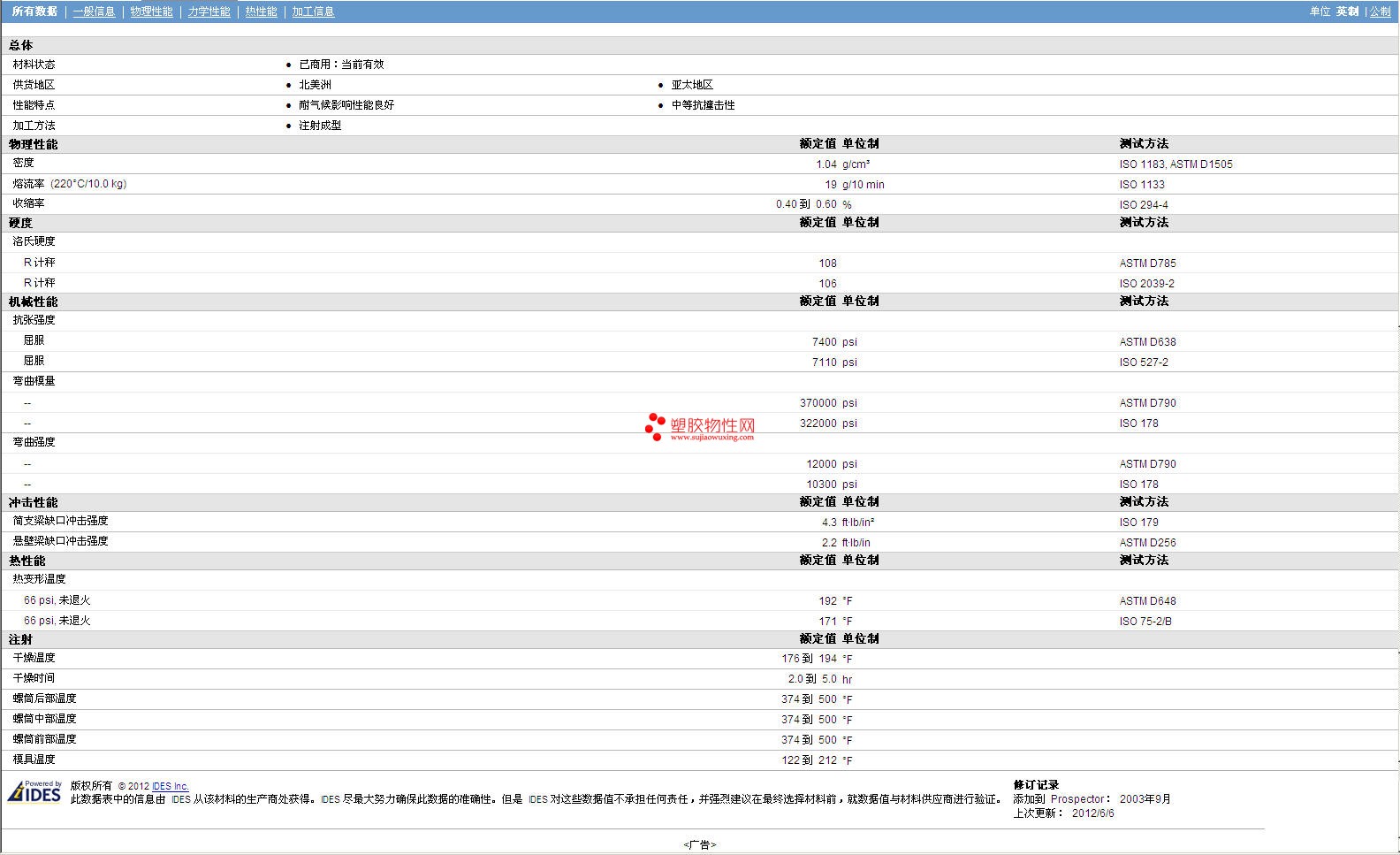Select drying time 2.0 到 5.0
This screenshot has height=855, width=1400.
tap(812, 679)
